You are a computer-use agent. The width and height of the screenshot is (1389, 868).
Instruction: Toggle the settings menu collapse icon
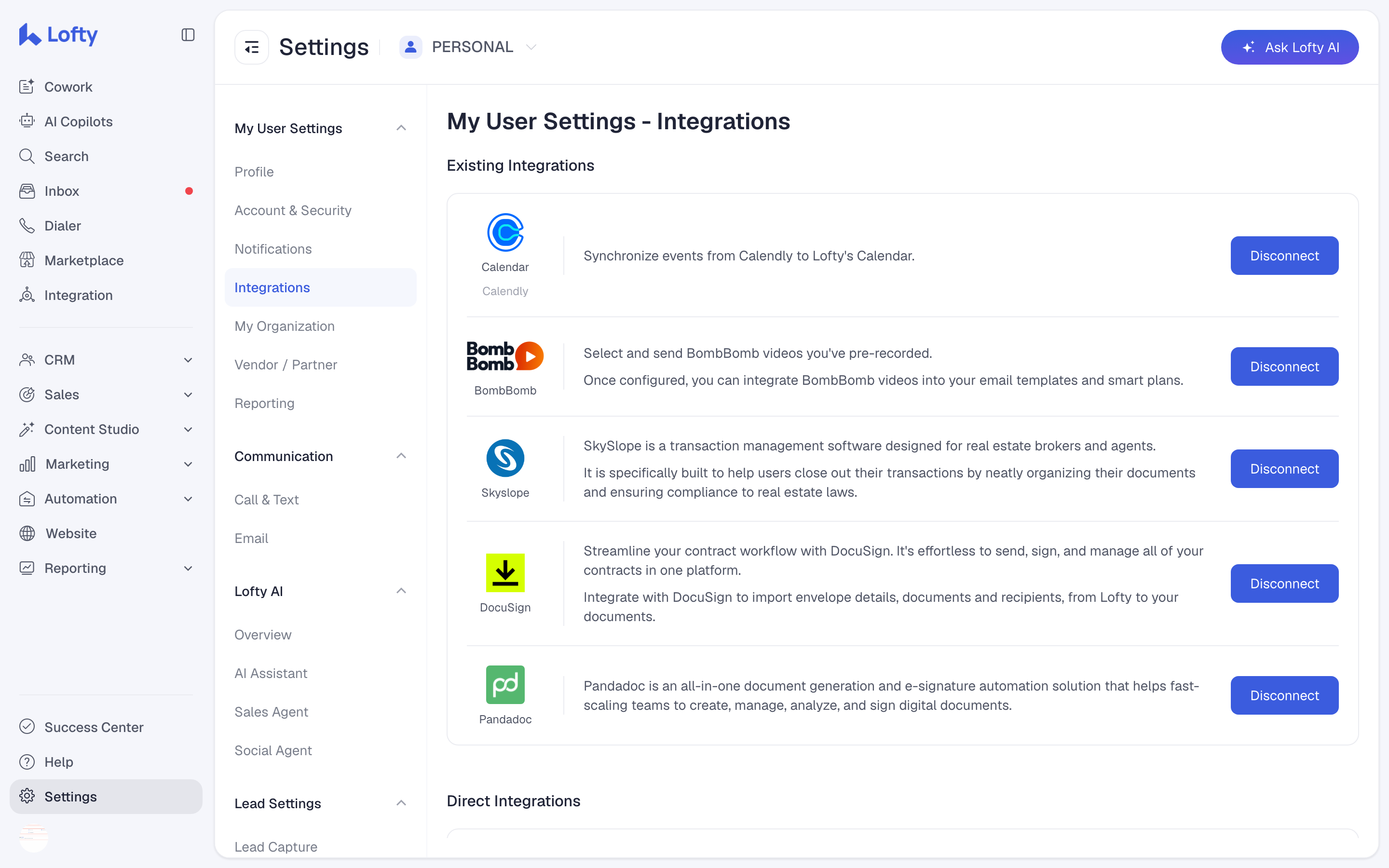[251, 47]
